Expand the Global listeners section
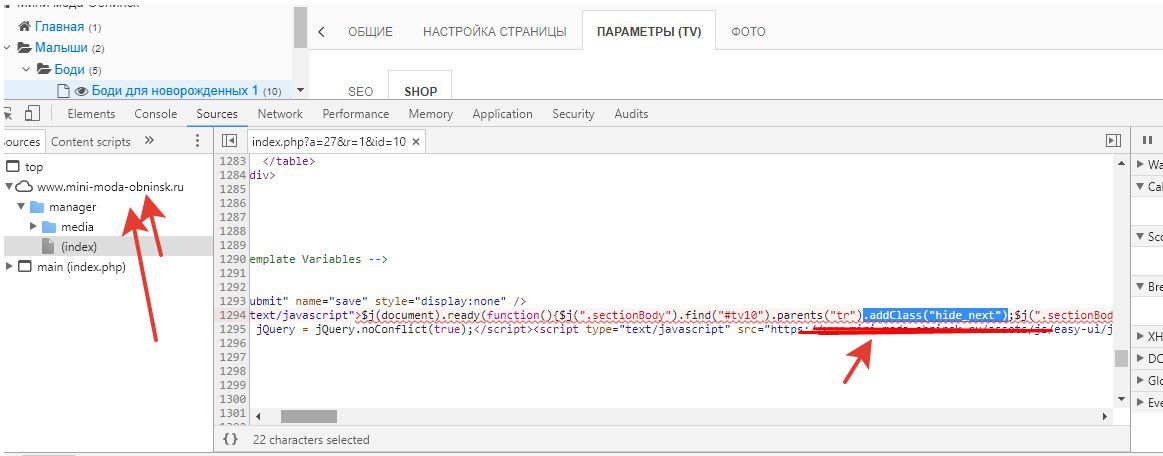 pyautogui.click(x=1141, y=380)
